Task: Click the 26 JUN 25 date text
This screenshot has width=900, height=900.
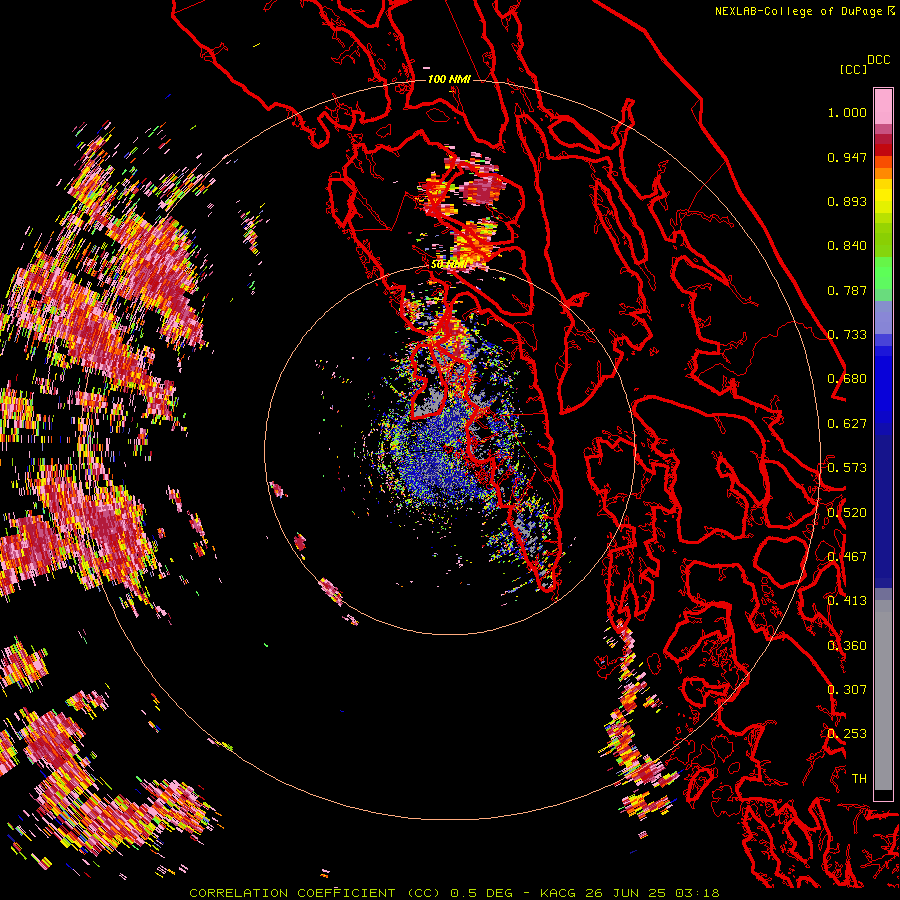Action: pos(626,893)
